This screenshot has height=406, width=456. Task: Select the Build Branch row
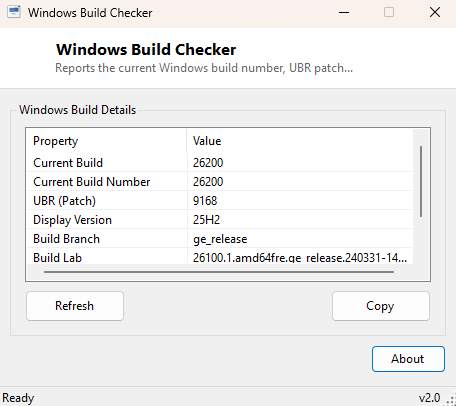click(220, 239)
